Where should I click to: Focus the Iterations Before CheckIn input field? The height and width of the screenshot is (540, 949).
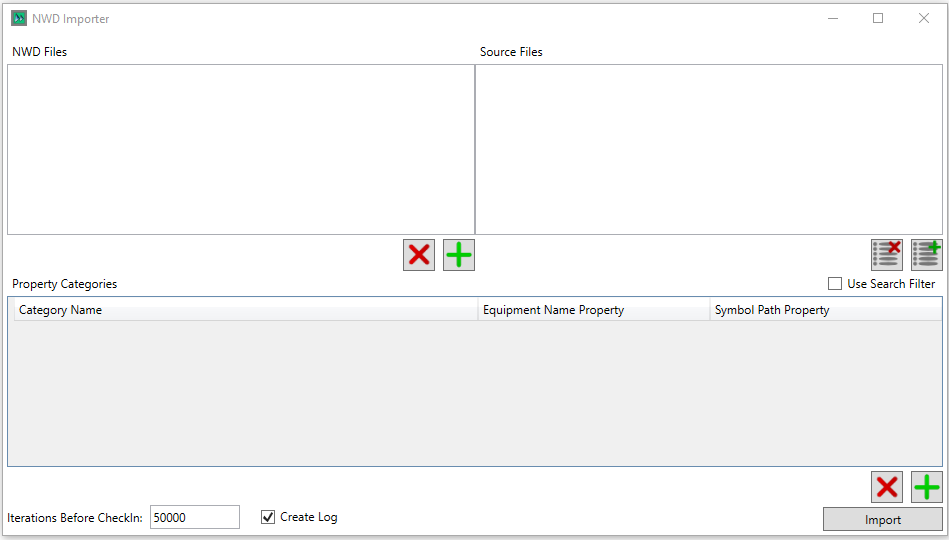point(194,517)
